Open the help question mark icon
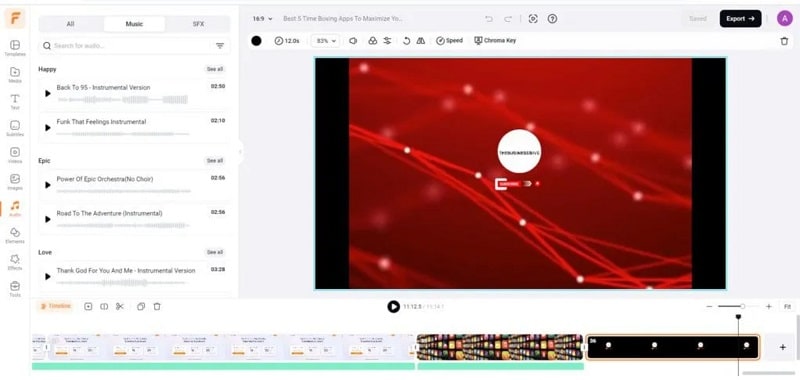This screenshot has height=380, width=800. pos(552,19)
